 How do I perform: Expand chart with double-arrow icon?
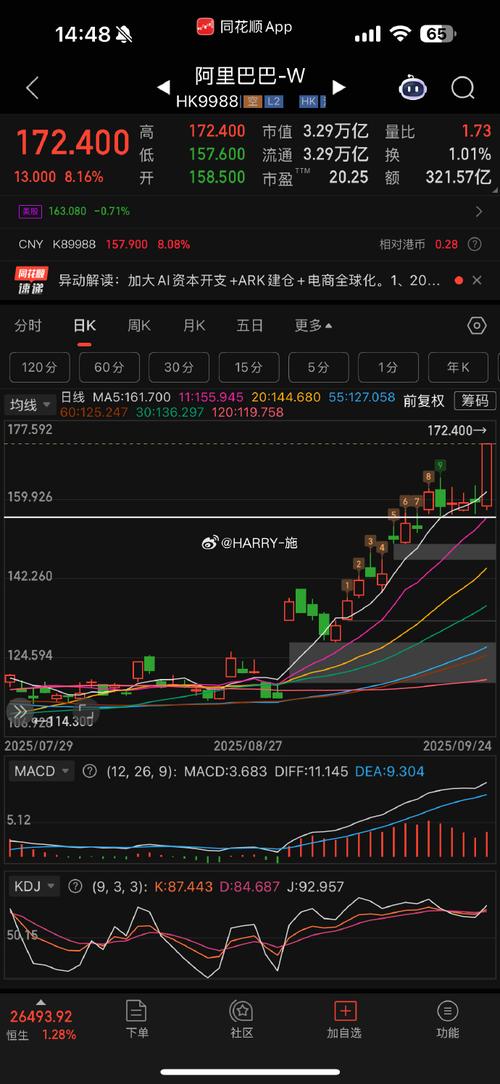20,712
